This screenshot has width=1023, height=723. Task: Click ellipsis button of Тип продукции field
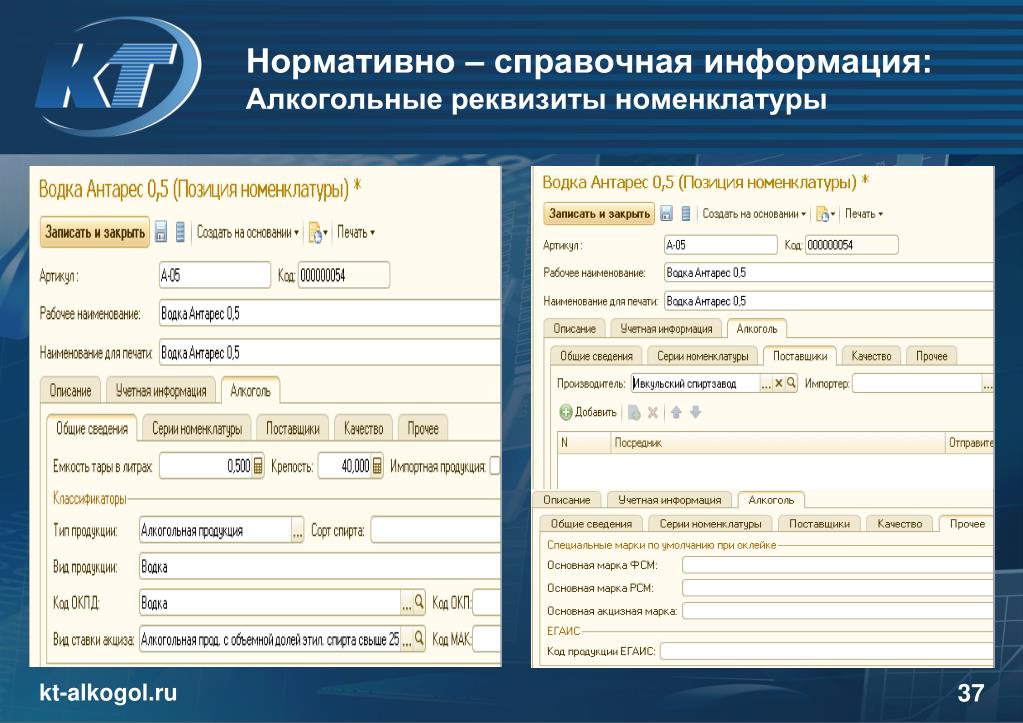(298, 530)
